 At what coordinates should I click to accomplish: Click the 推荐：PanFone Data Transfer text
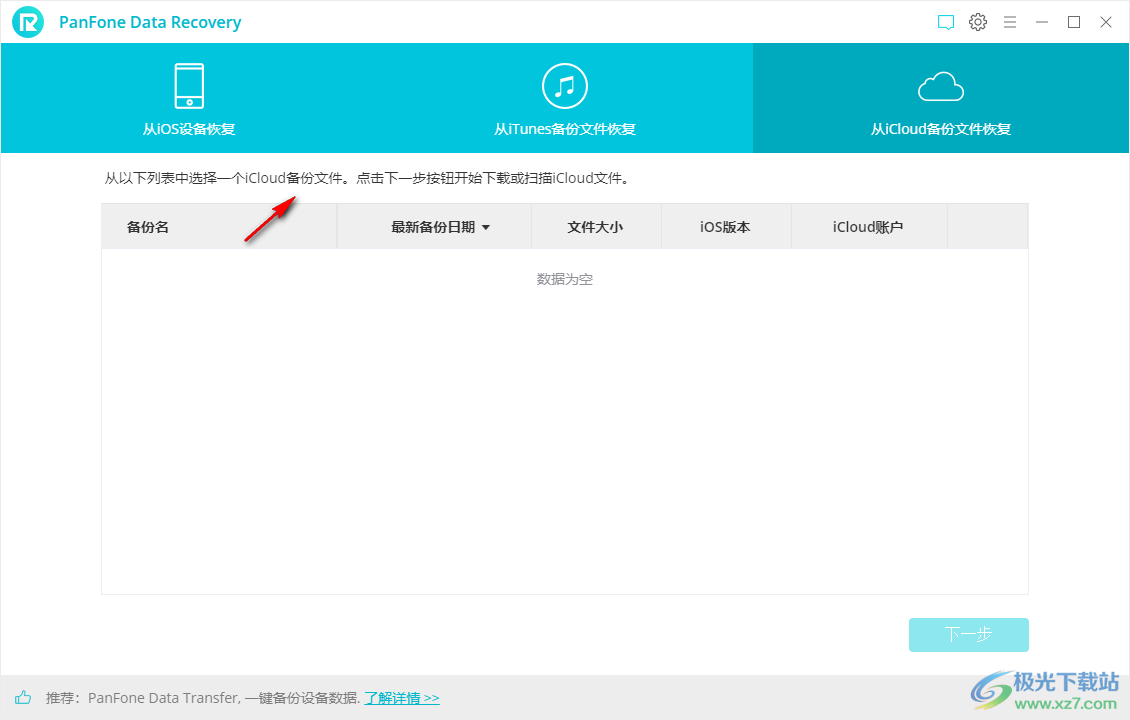[x=203, y=698]
